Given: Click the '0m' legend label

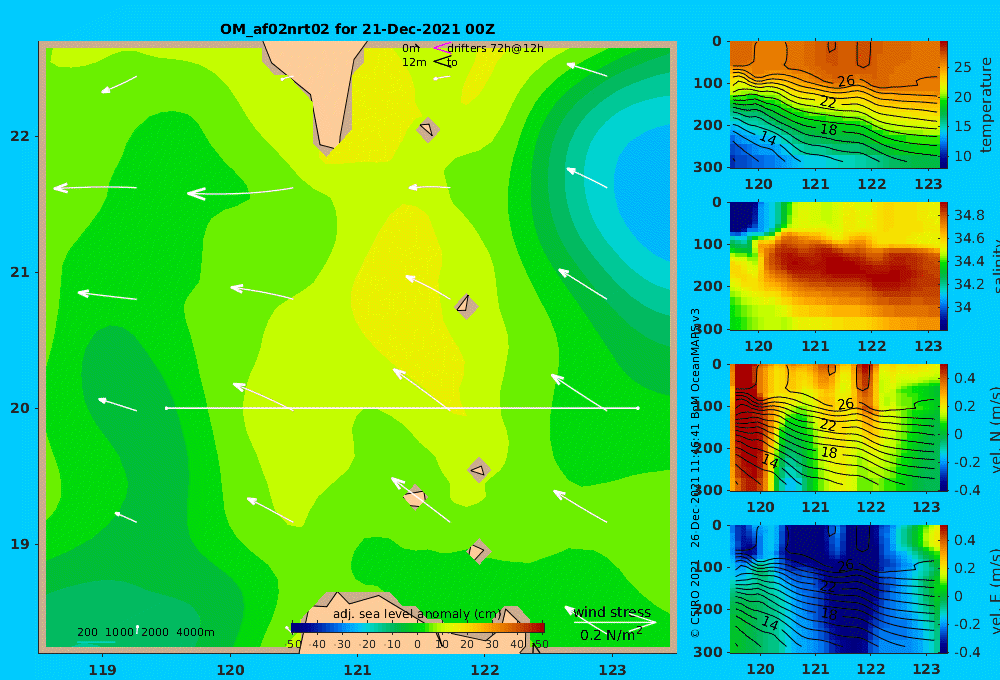Looking at the screenshot, I should tap(411, 48).
